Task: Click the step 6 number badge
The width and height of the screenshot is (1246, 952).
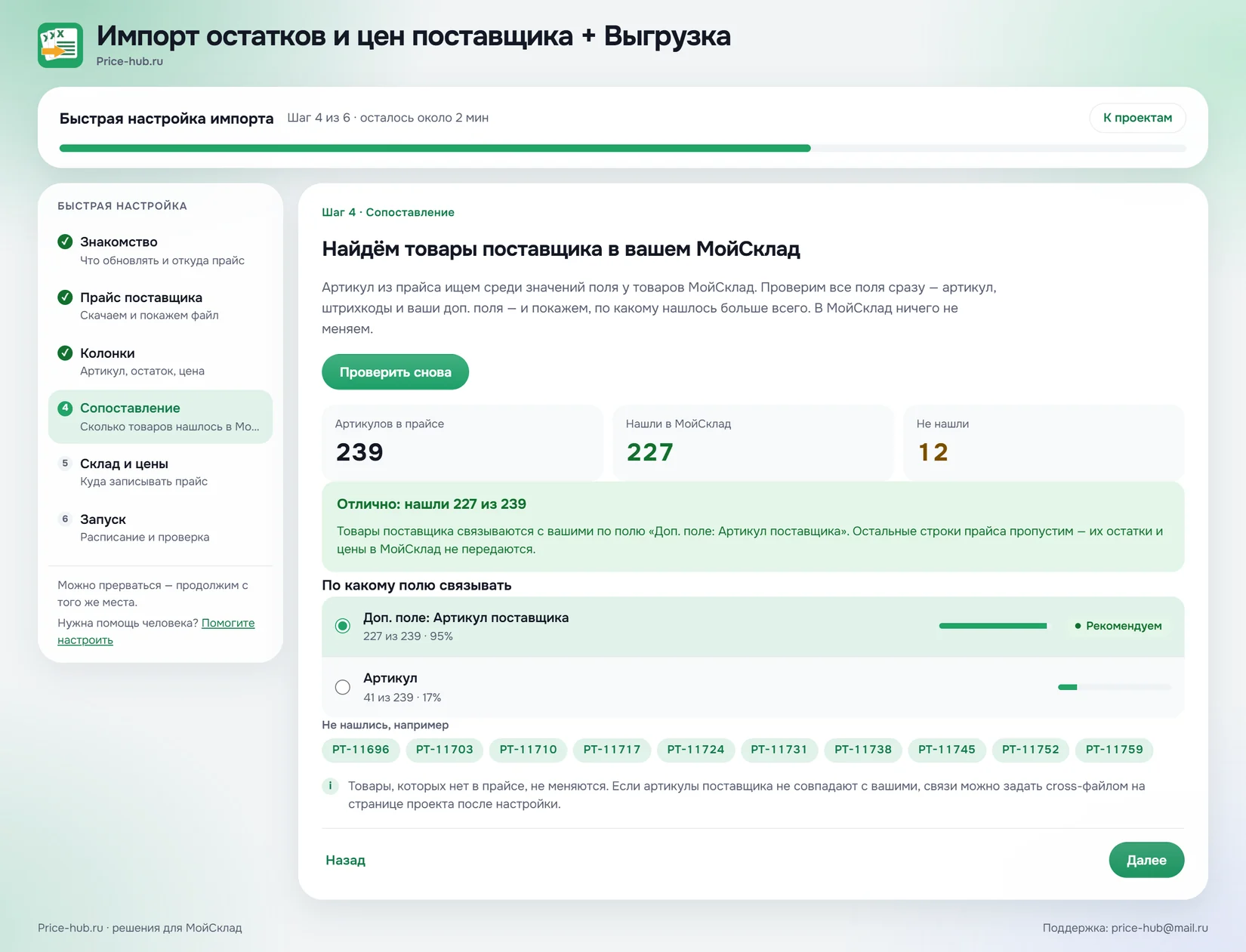Action: click(x=65, y=519)
